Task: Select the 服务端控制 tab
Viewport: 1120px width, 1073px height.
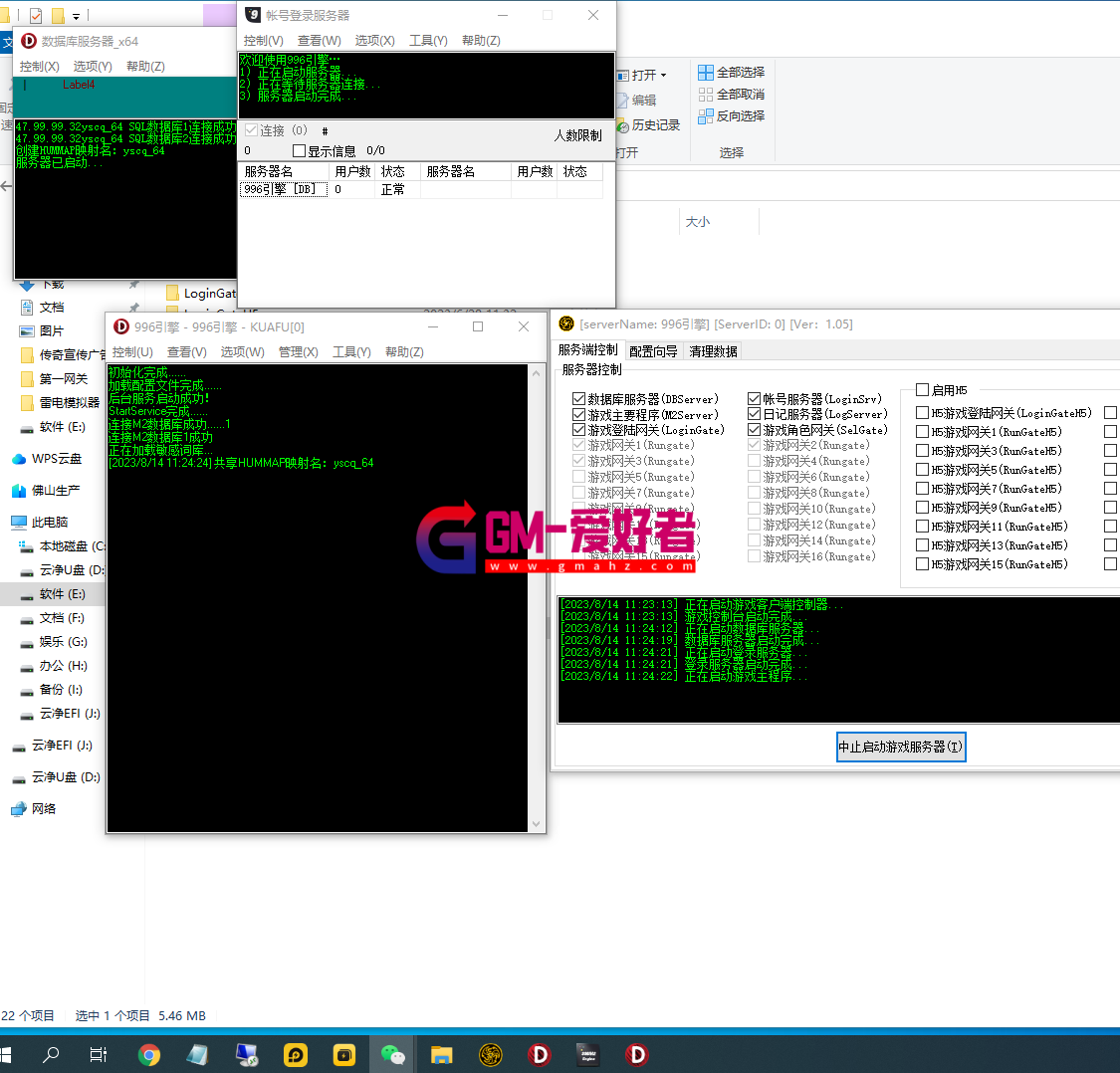Action: coord(587,349)
